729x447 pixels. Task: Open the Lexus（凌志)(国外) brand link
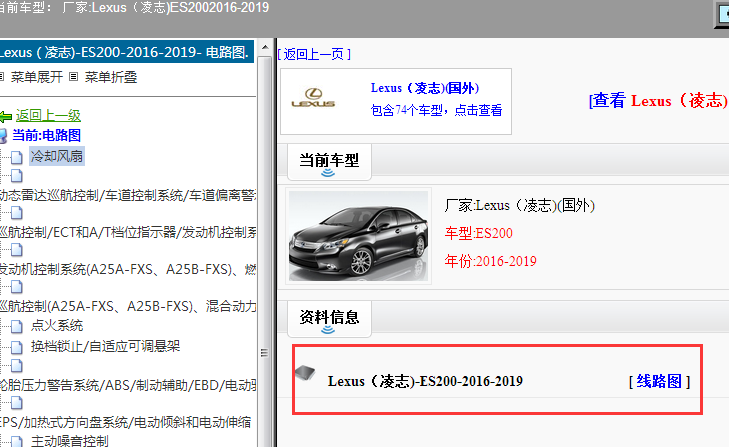(425, 88)
